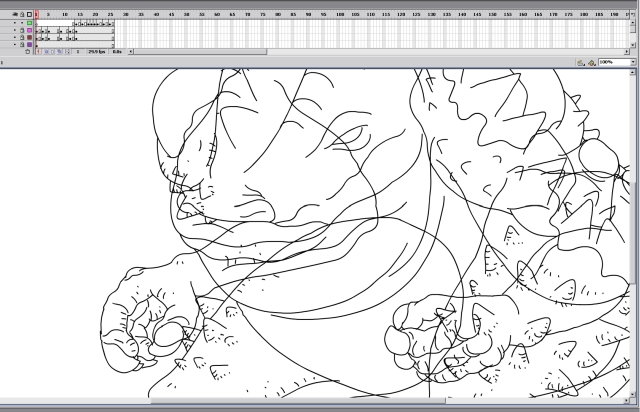Toggle lock on the purple layer
The height and width of the screenshot is (412, 640).
pos(22,44)
